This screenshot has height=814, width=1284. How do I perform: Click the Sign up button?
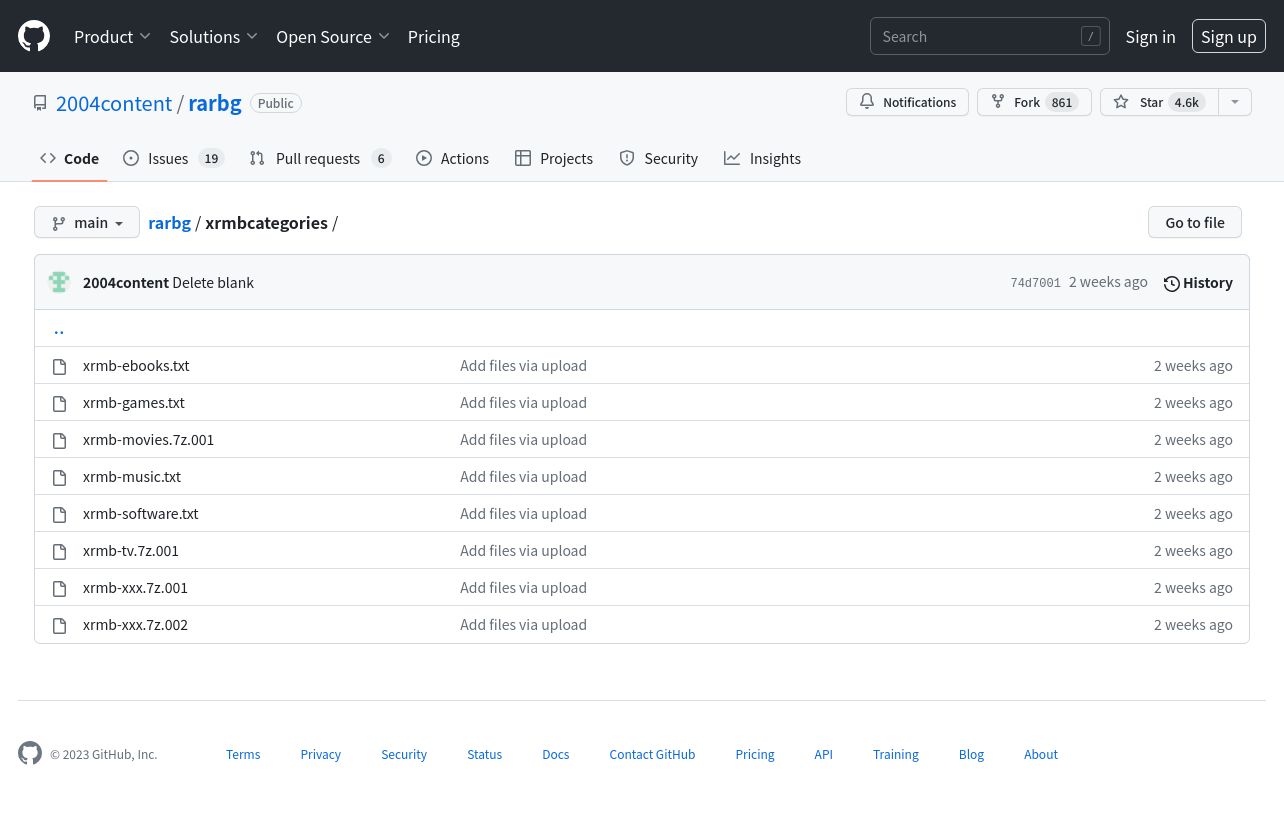[x=1229, y=36]
